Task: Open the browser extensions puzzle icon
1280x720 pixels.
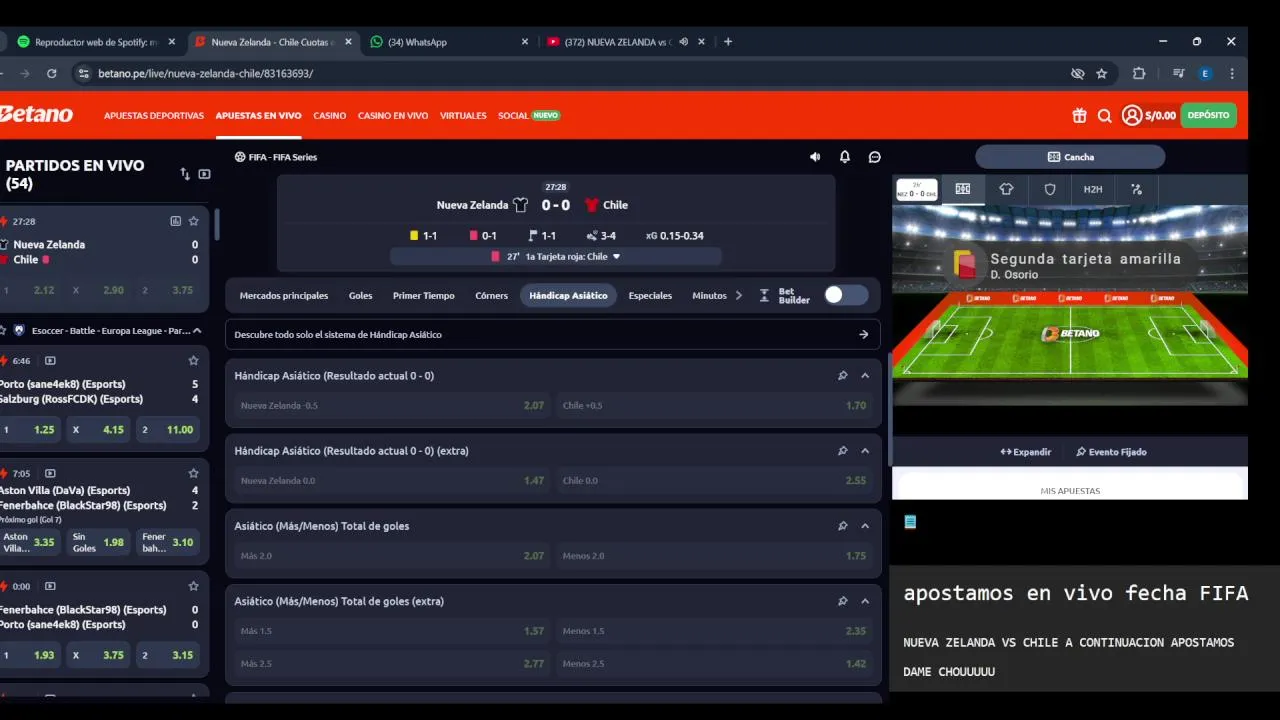Action: pyautogui.click(x=1139, y=73)
